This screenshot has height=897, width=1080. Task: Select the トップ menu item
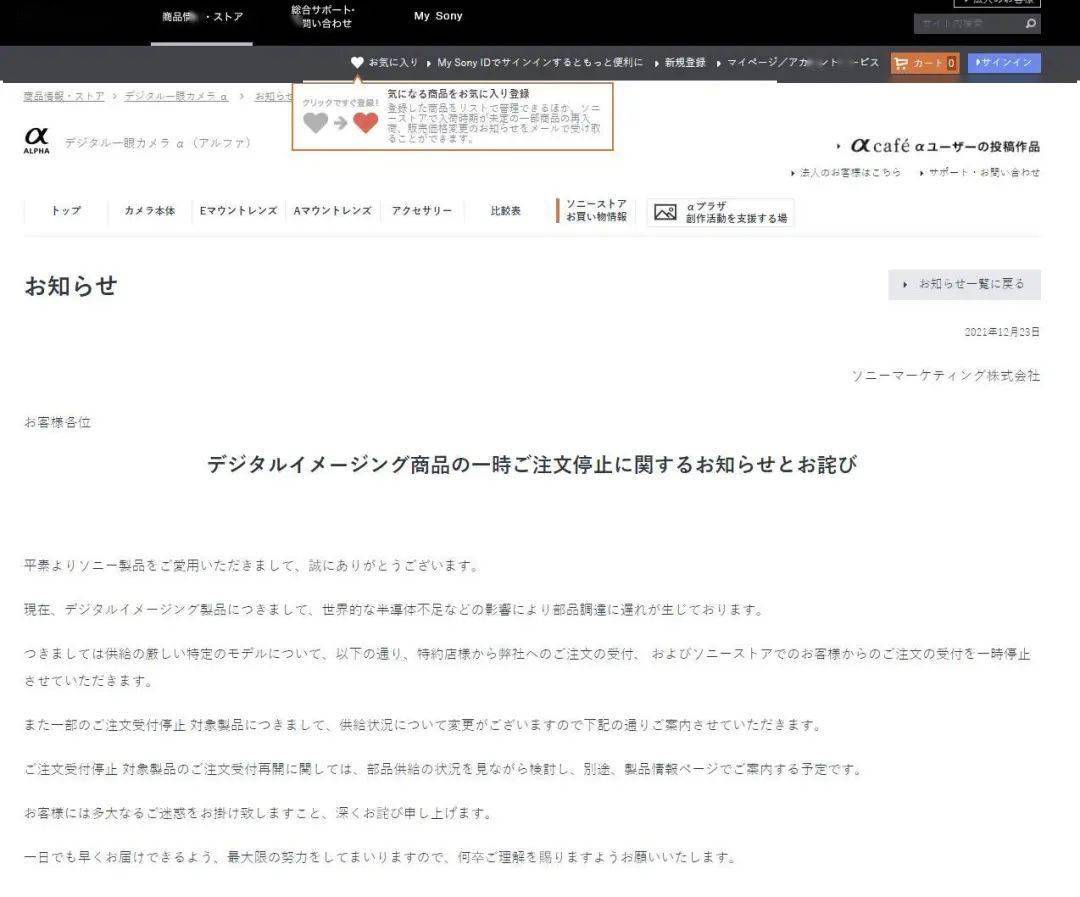[66, 211]
